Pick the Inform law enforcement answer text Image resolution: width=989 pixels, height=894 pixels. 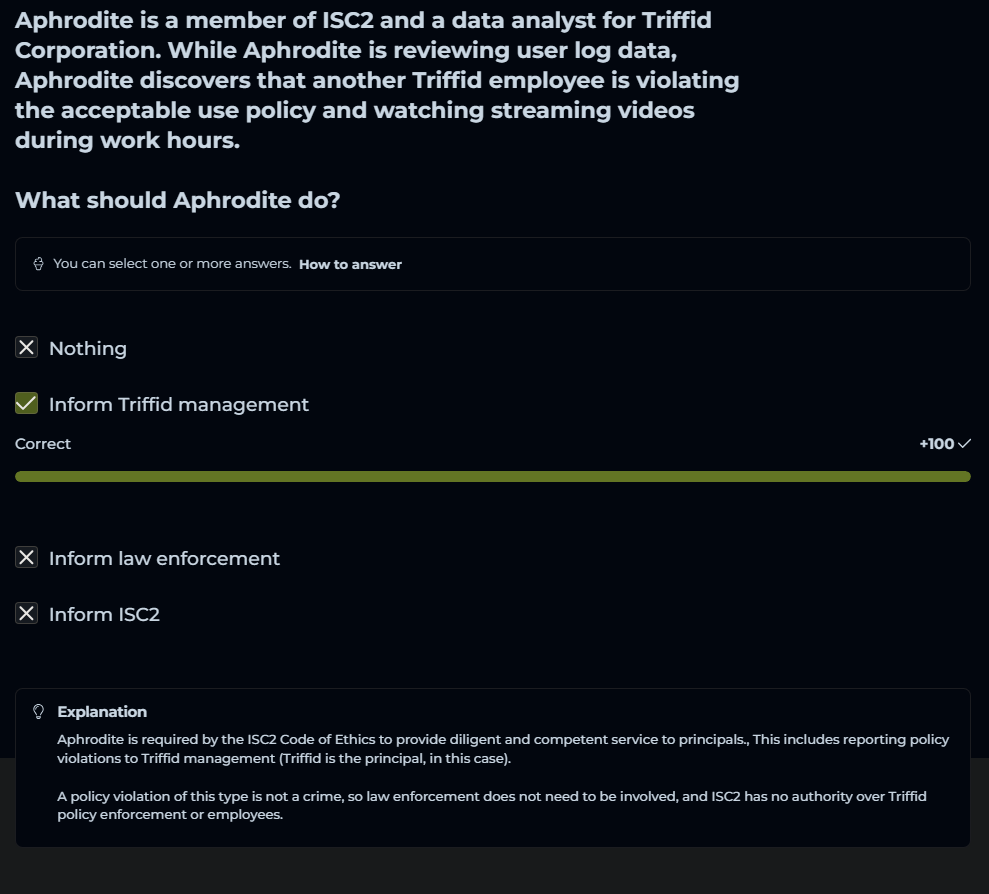tap(164, 559)
